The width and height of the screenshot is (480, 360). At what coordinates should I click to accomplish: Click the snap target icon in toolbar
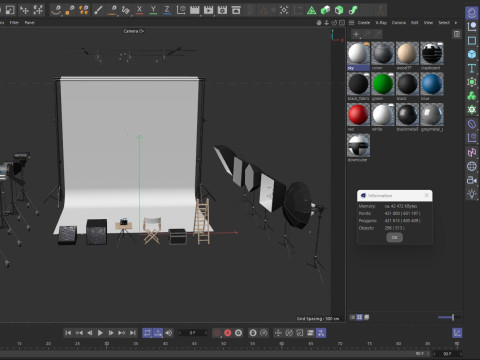click(x=284, y=10)
